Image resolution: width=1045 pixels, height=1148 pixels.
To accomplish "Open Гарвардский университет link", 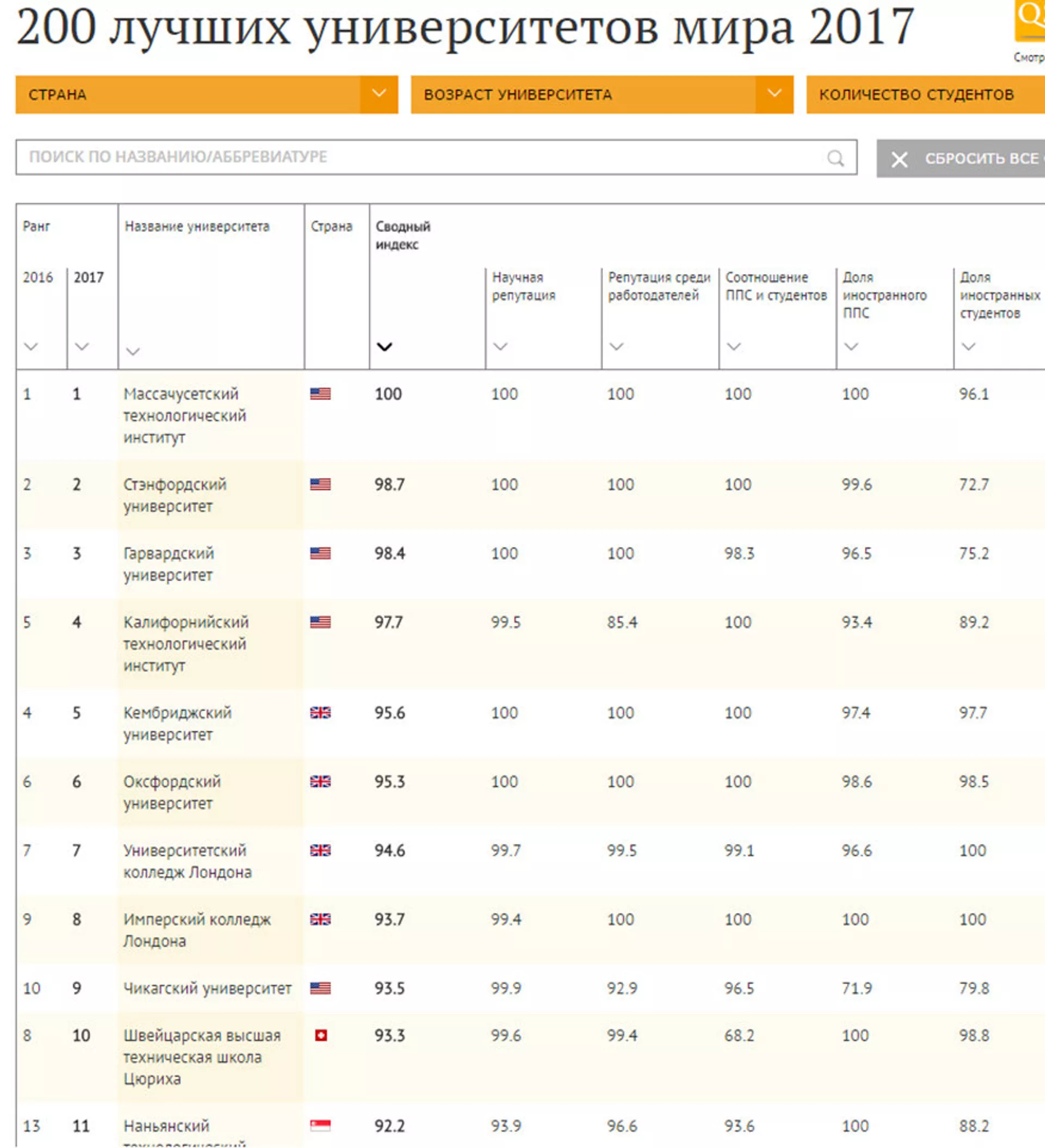I will pos(169,564).
